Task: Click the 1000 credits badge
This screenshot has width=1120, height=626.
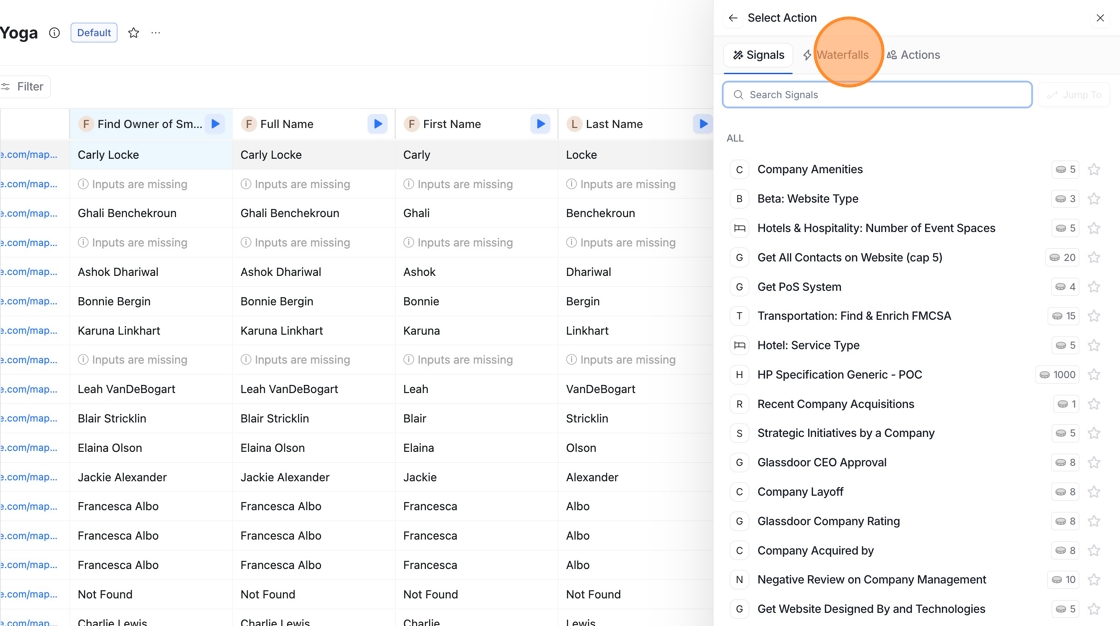Action: pos(1057,374)
